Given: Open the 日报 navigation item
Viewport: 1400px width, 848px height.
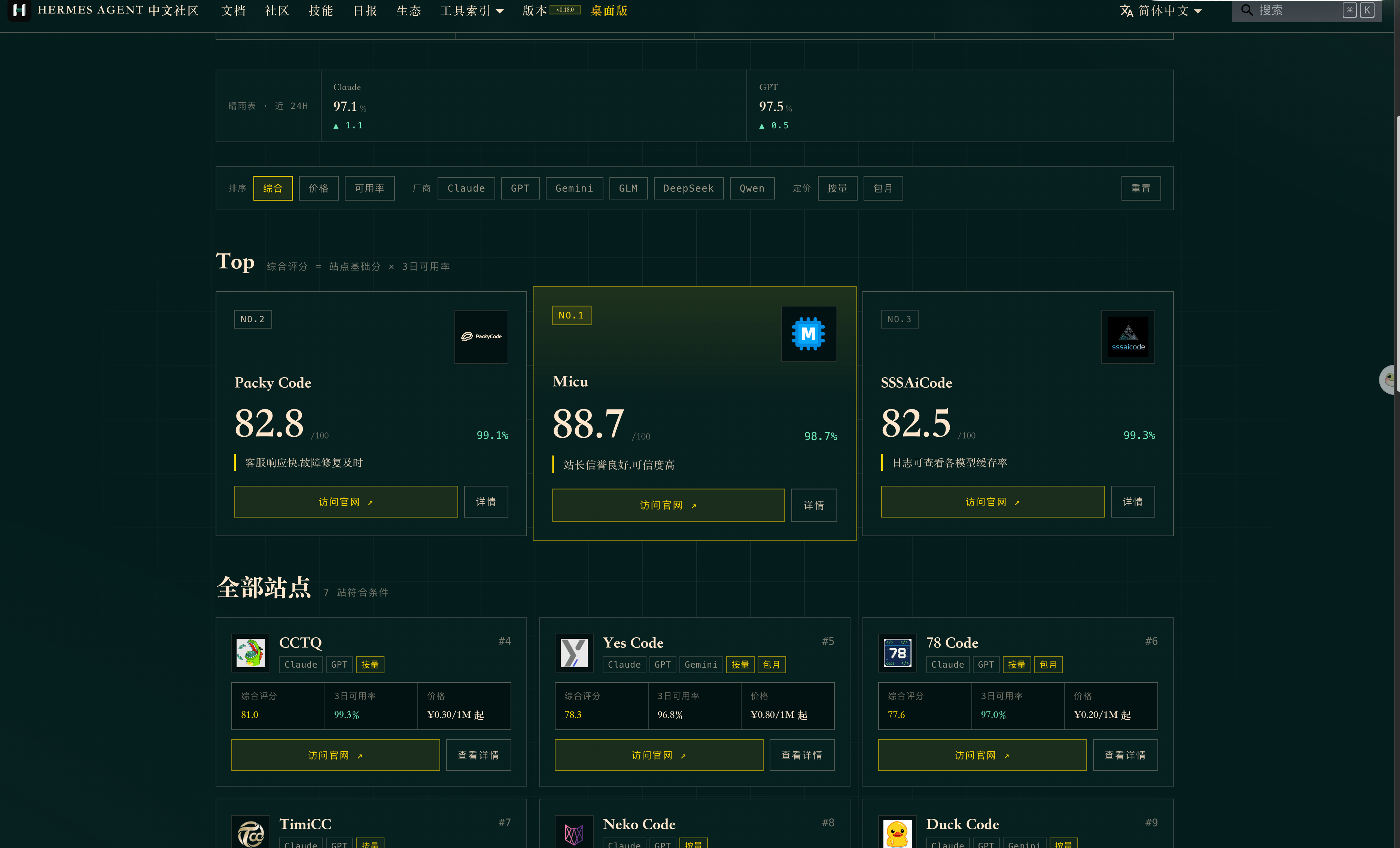Looking at the screenshot, I should click(365, 10).
